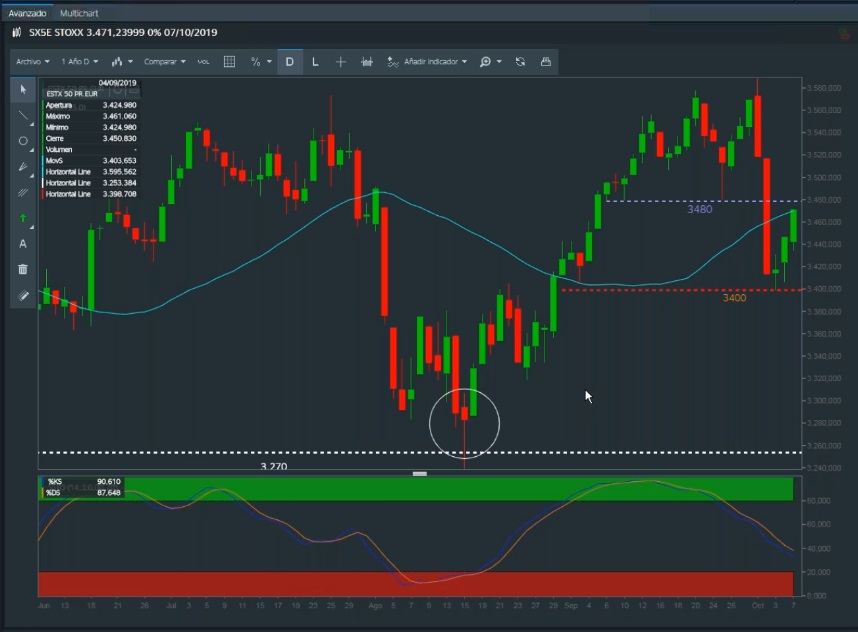Toggle the crosshair cursor icon
The height and width of the screenshot is (632, 858).
pos(340,62)
